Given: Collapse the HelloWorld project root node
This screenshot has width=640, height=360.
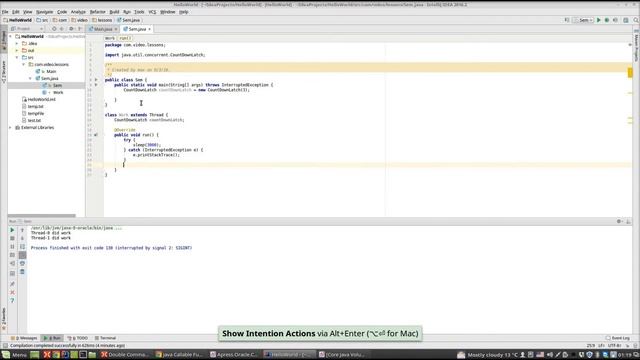Looking at the screenshot, I should tap(11, 36).
